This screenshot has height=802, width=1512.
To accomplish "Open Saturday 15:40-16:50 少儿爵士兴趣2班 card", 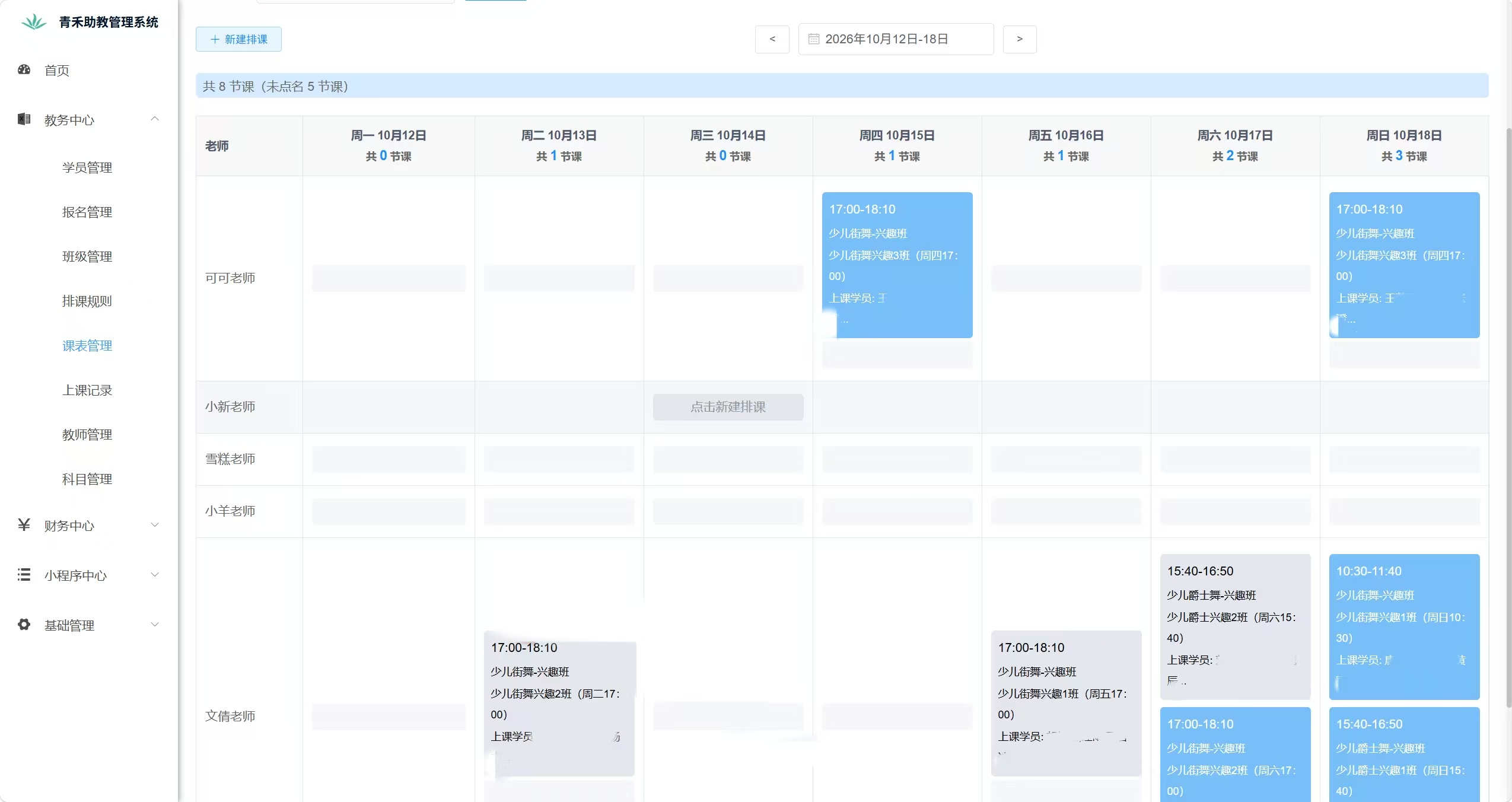I will click(x=1235, y=627).
